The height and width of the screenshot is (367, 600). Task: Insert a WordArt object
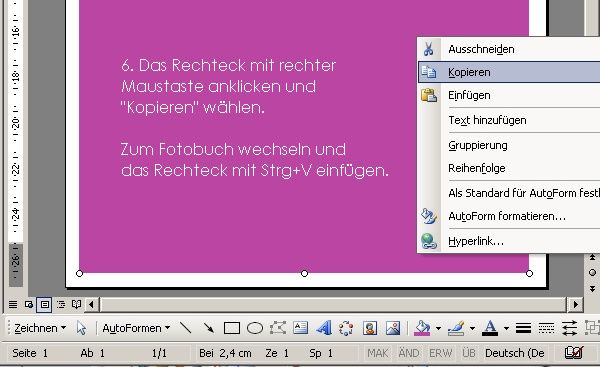[324, 328]
